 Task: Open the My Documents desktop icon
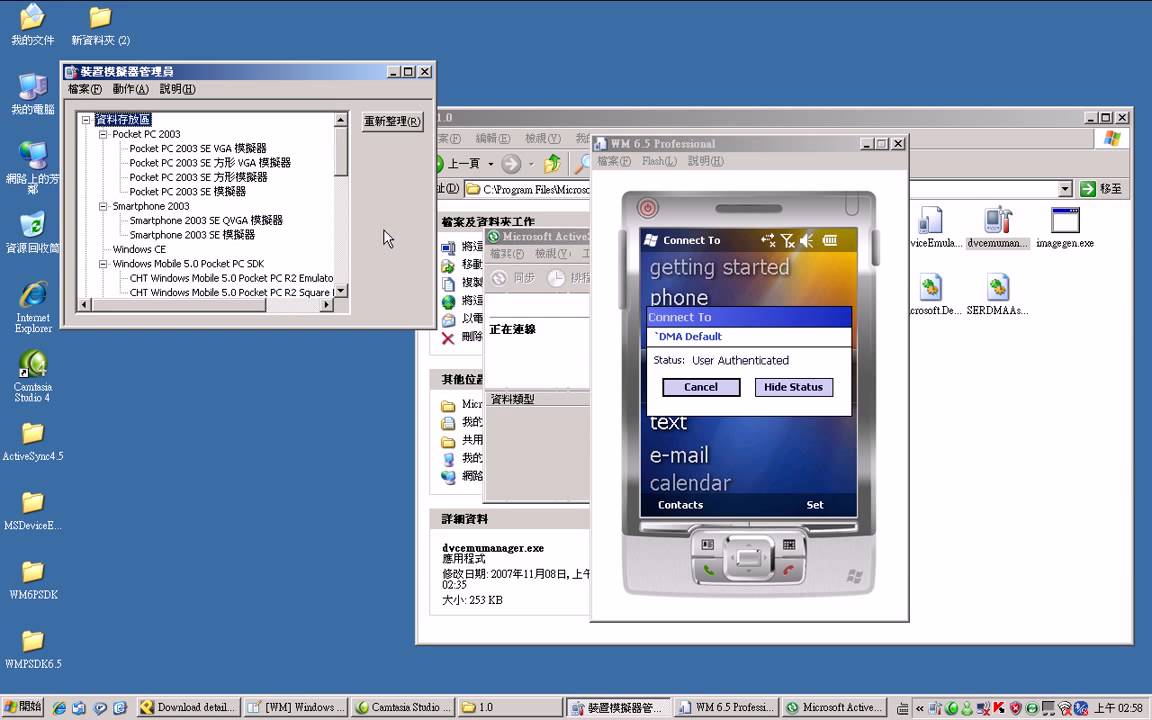[x=32, y=25]
